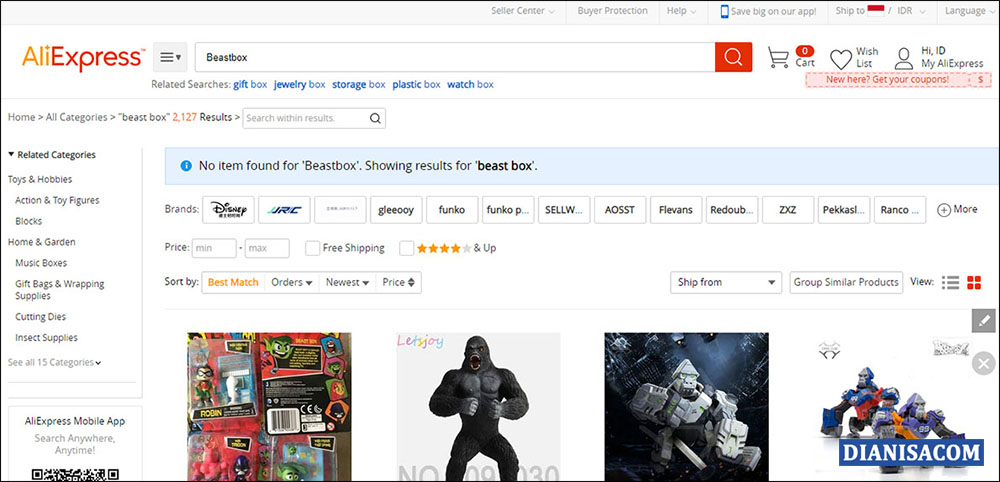Image resolution: width=1000 pixels, height=482 pixels.
Task: Click Group Similar Products button
Action: (x=845, y=283)
